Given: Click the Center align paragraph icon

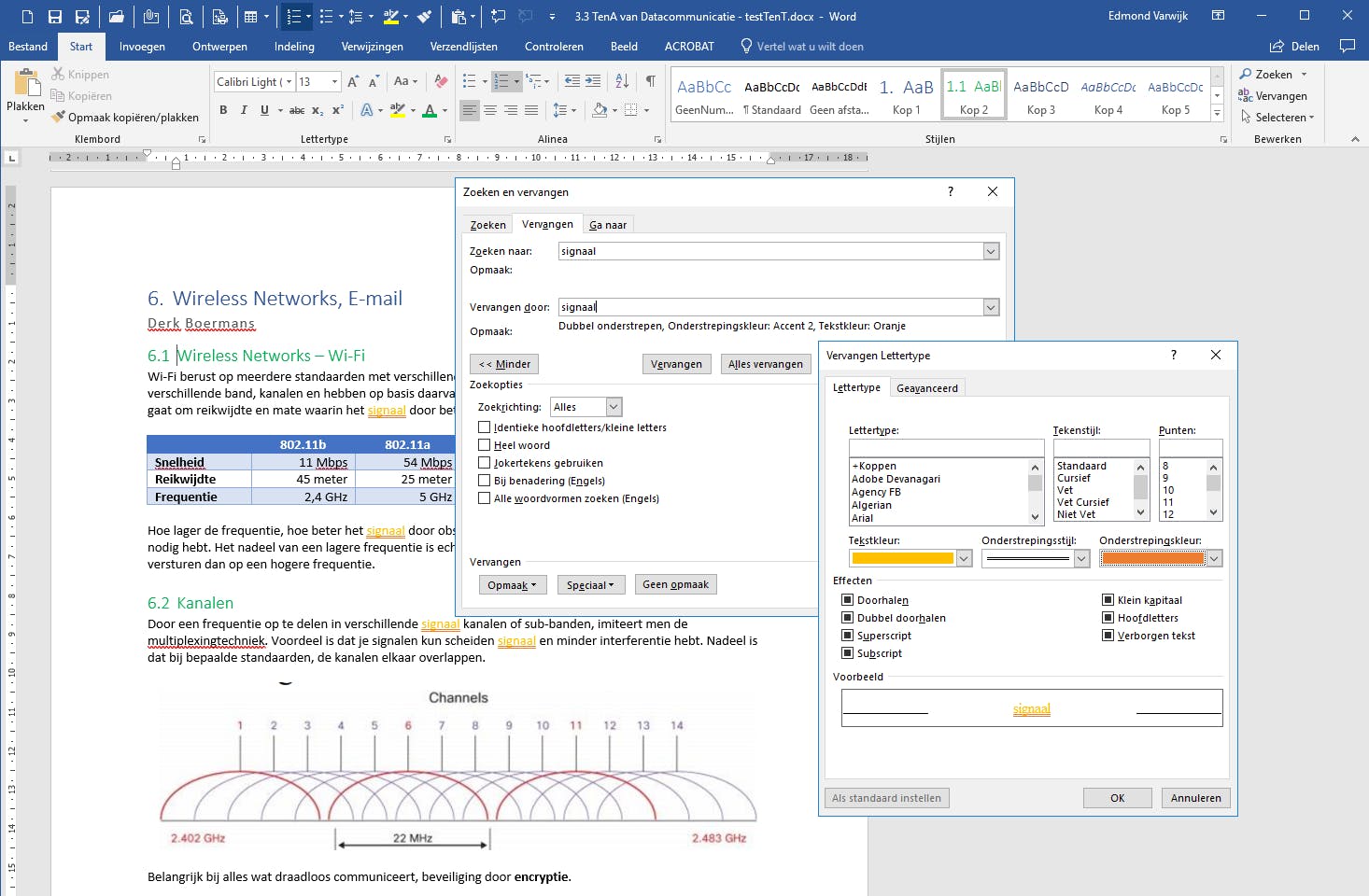Looking at the screenshot, I should (489, 110).
